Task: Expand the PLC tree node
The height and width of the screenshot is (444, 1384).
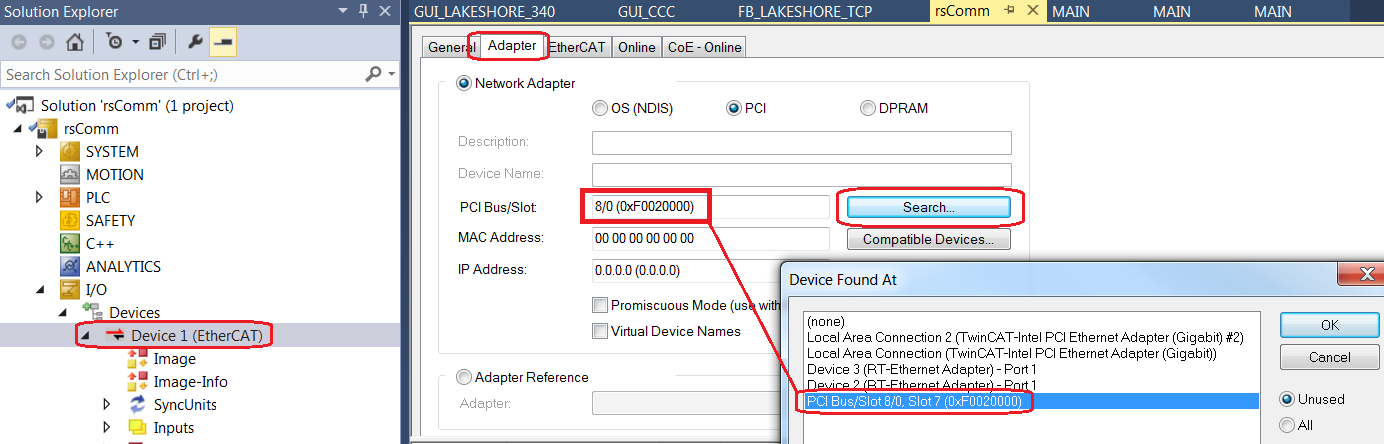Action: (40, 197)
